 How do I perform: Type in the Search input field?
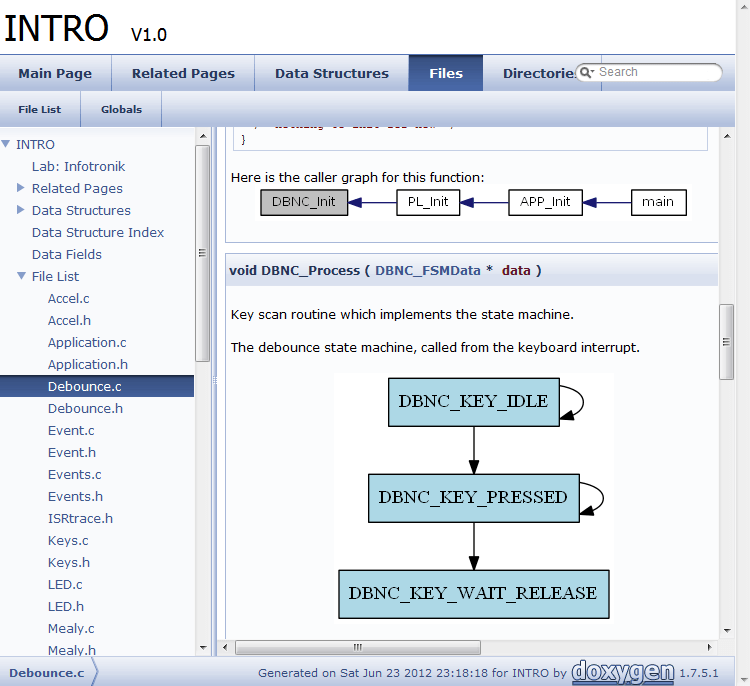pos(655,72)
